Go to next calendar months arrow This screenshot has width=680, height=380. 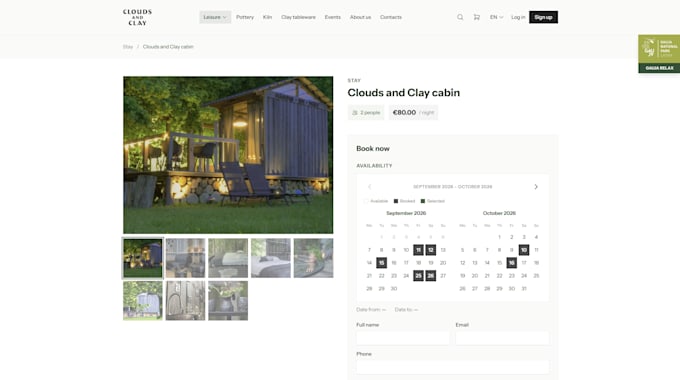point(536,187)
